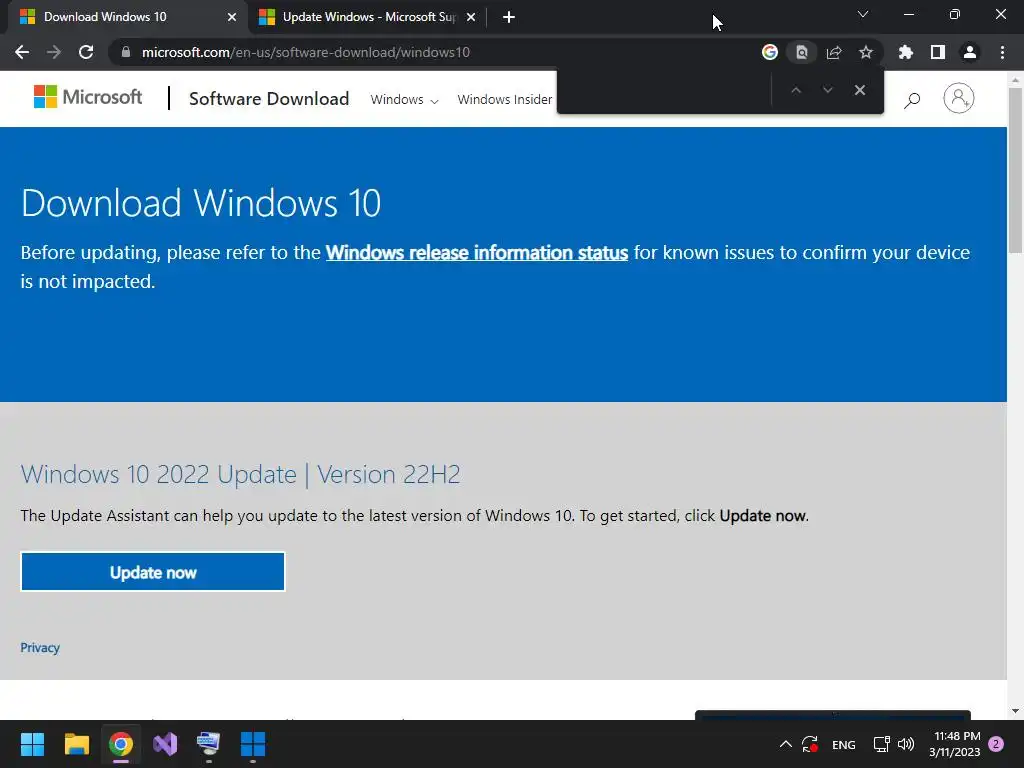This screenshot has width=1024, height=768.
Task: Open the volume speaker tray icon
Action: coord(906,744)
